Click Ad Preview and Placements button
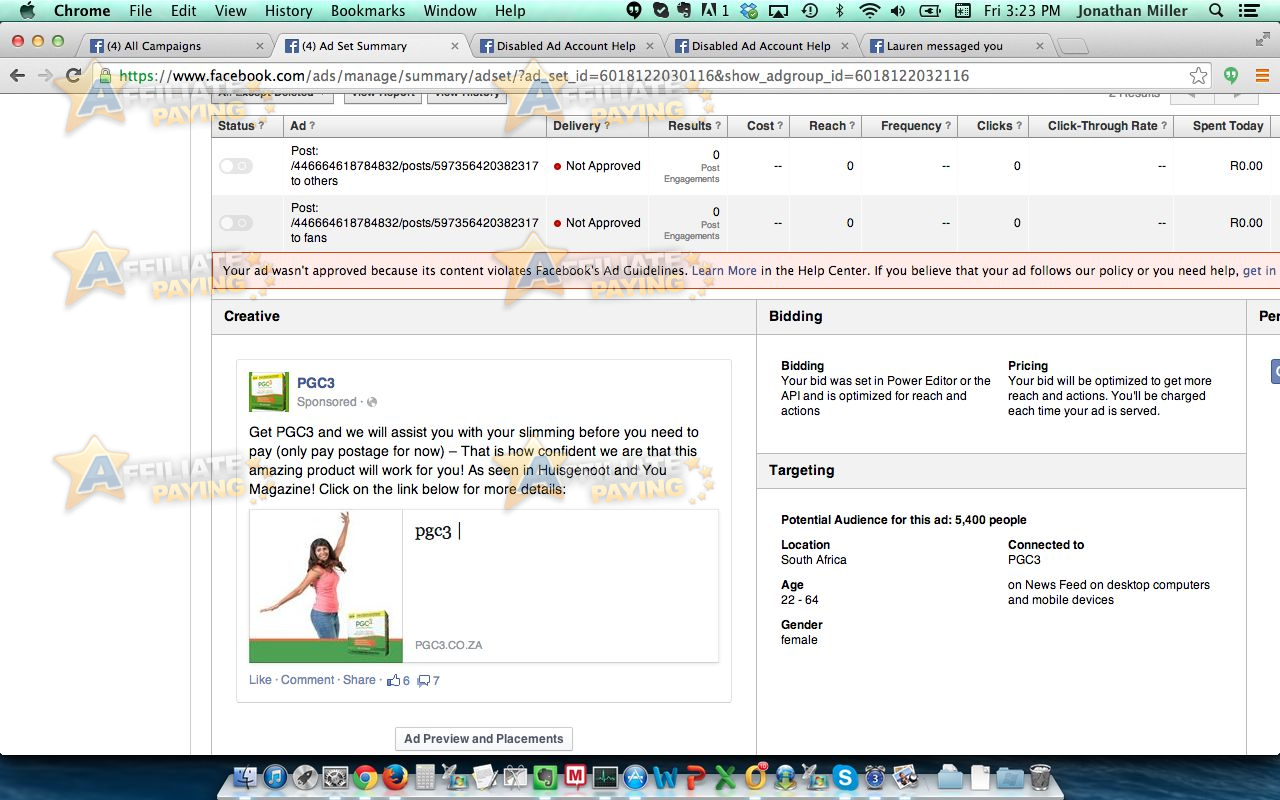The height and width of the screenshot is (800, 1280). pyautogui.click(x=483, y=739)
